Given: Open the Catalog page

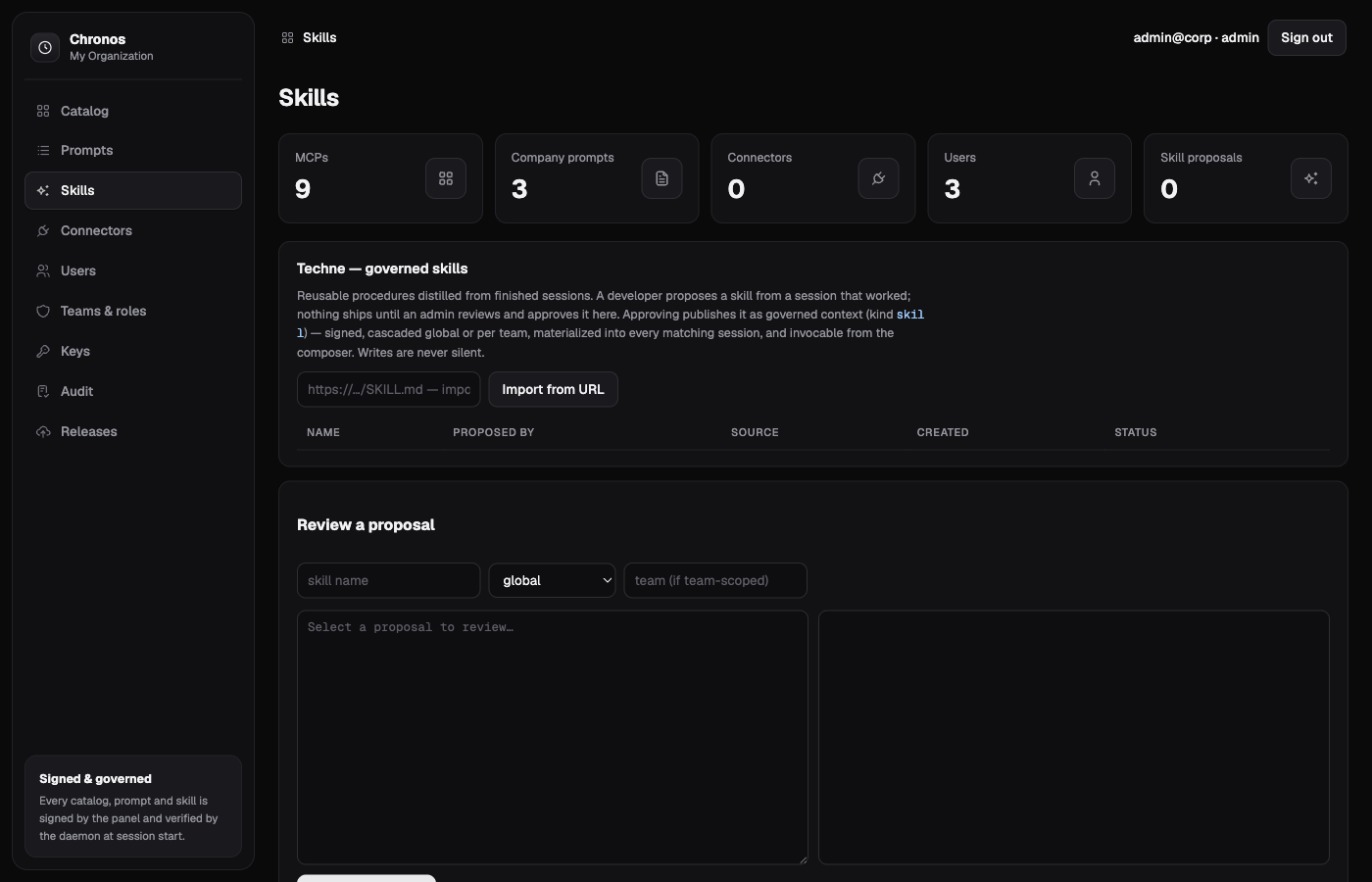Looking at the screenshot, I should (x=133, y=111).
